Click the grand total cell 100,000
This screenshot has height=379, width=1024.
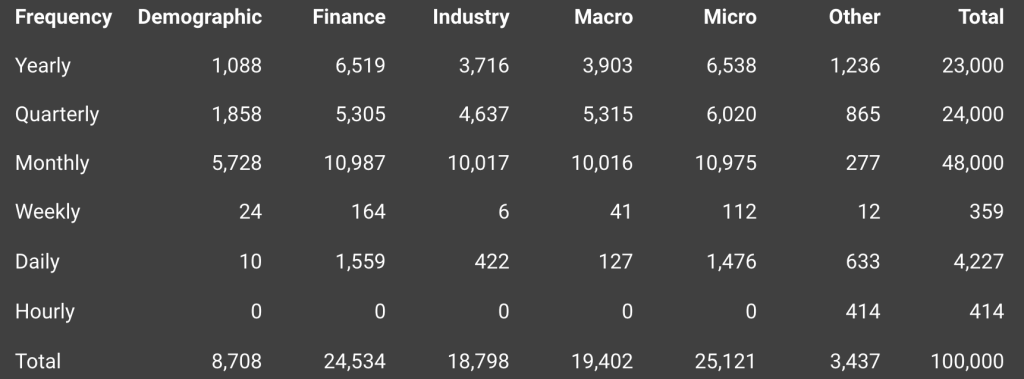[x=967, y=361]
